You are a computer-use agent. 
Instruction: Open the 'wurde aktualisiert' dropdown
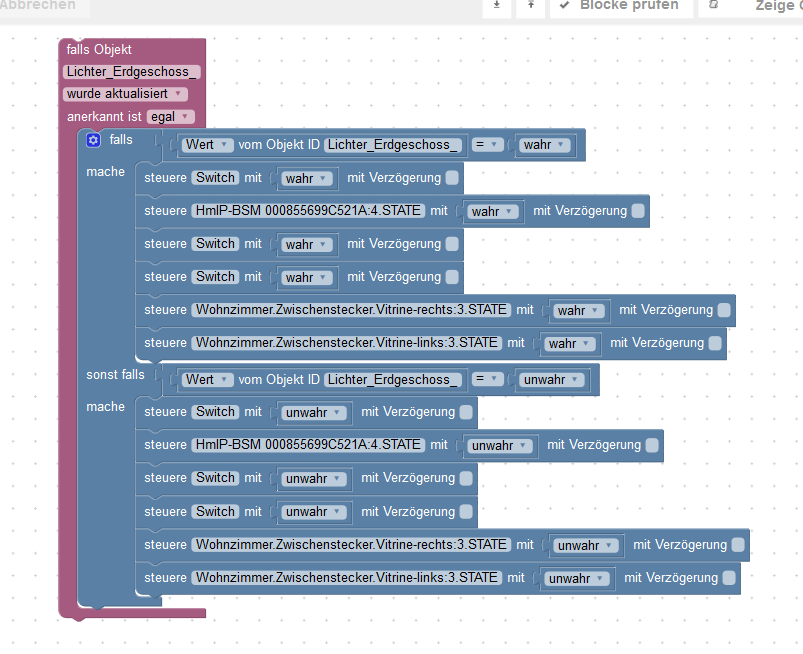[x=125, y=94]
